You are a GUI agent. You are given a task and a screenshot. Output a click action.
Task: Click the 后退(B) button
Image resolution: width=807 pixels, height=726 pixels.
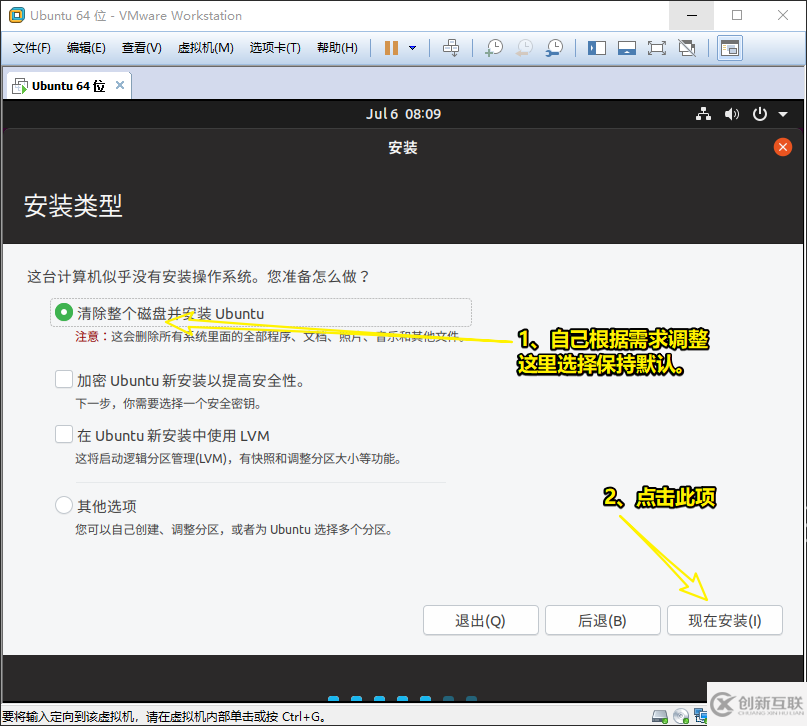pos(603,620)
